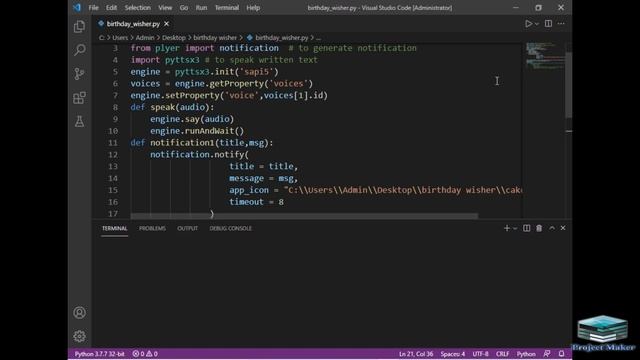Open the editor More Actions menu
This screenshot has height=360, width=640.
click(x=561, y=24)
